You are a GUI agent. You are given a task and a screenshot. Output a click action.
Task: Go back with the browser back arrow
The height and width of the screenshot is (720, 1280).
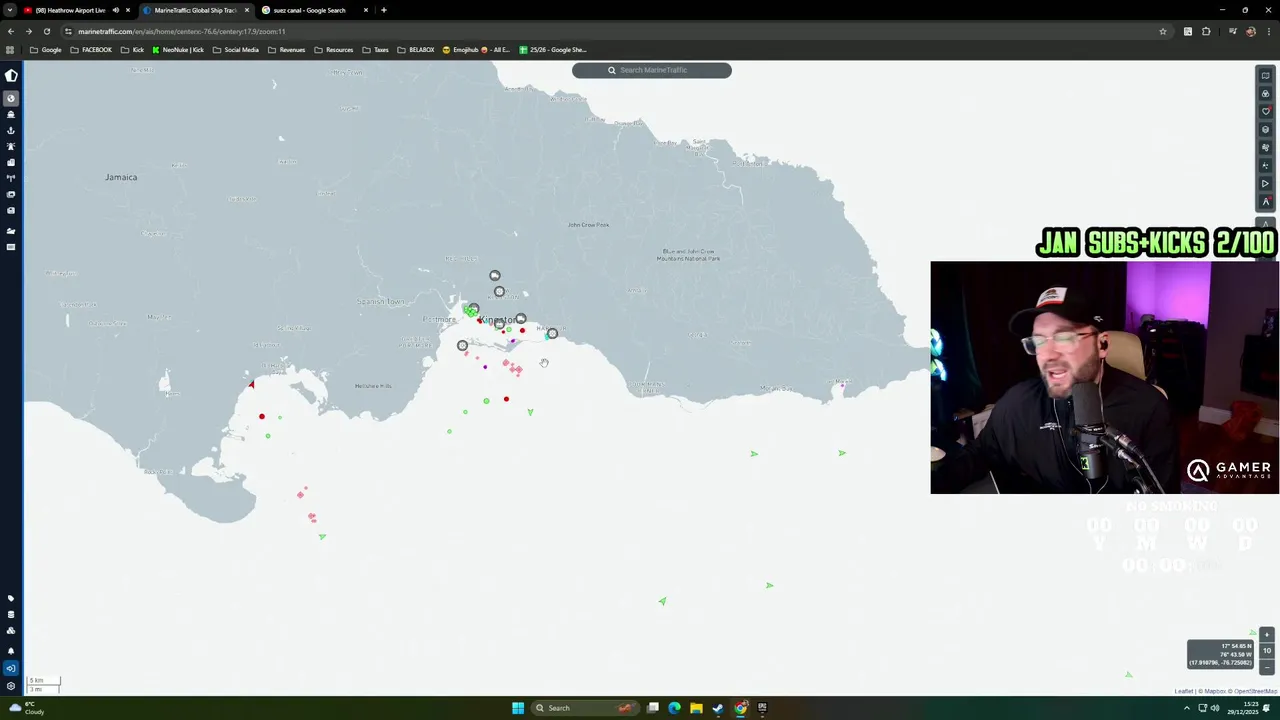coord(10,31)
